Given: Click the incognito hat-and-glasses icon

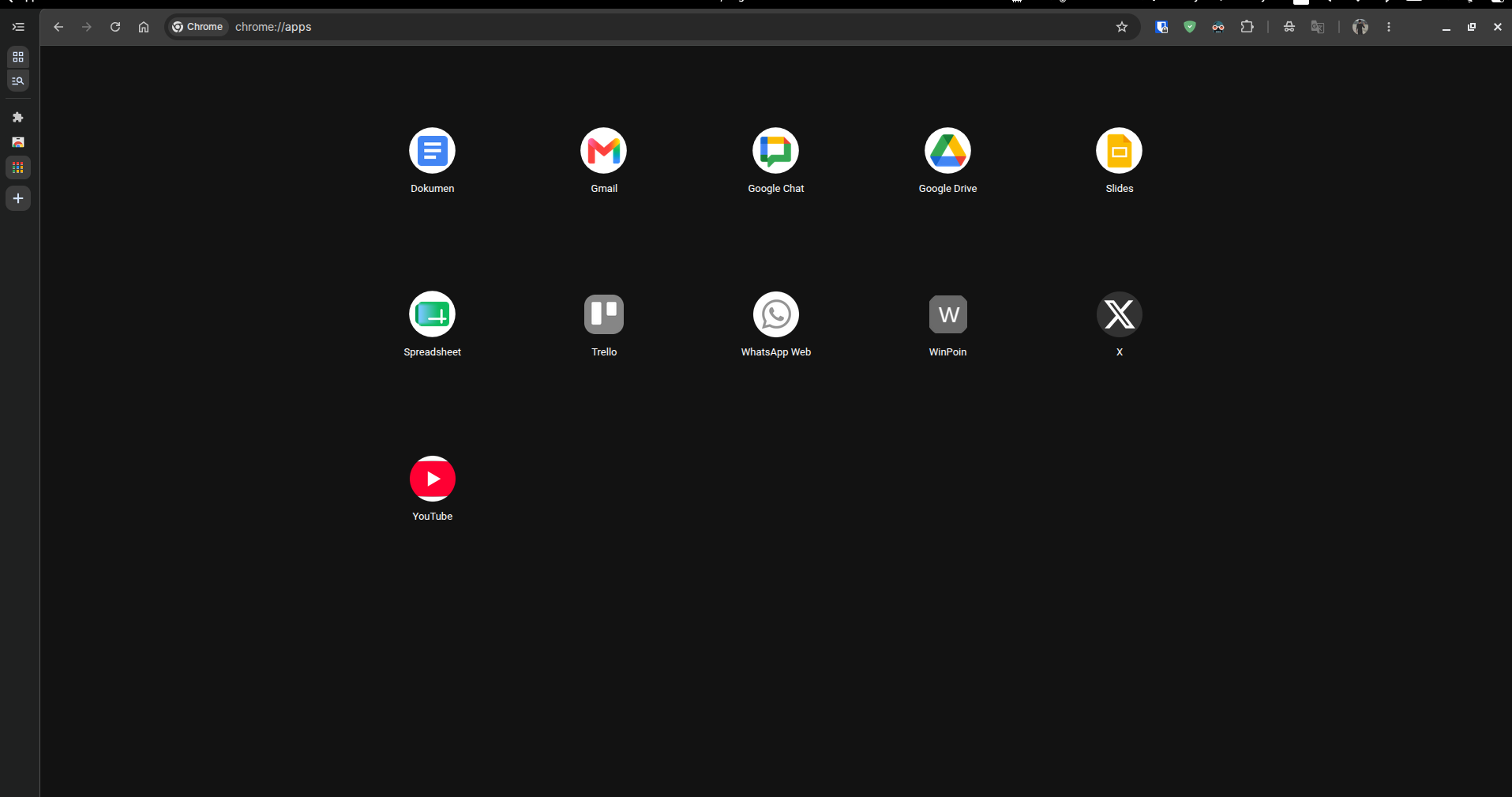Looking at the screenshot, I should coord(1289,27).
